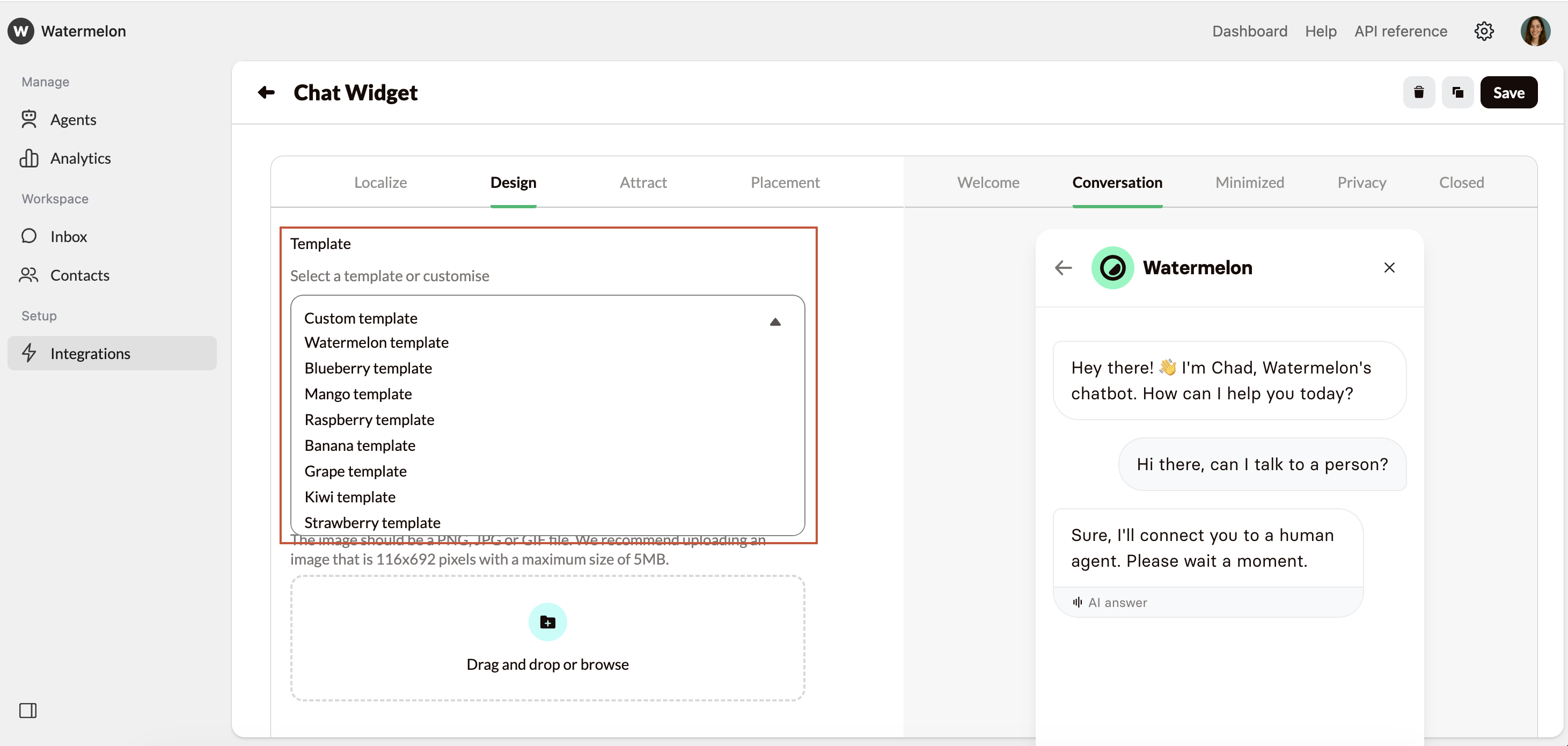Click the back arrow beside Chat Widget
The height and width of the screenshot is (746, 1568).
pos(266,92)
